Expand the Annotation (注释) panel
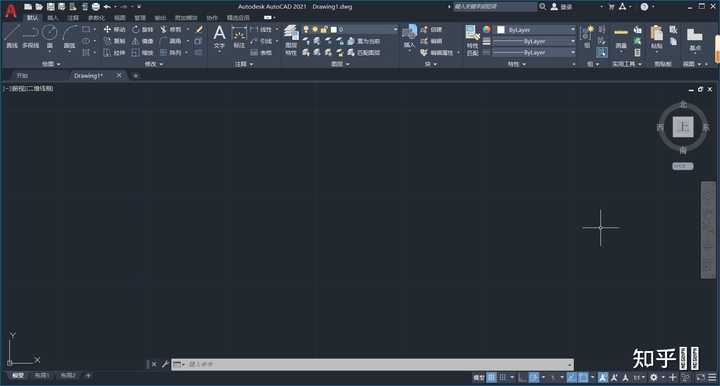Image resolution: width=720 pixels, height=386 pixels. pos(244,64)
